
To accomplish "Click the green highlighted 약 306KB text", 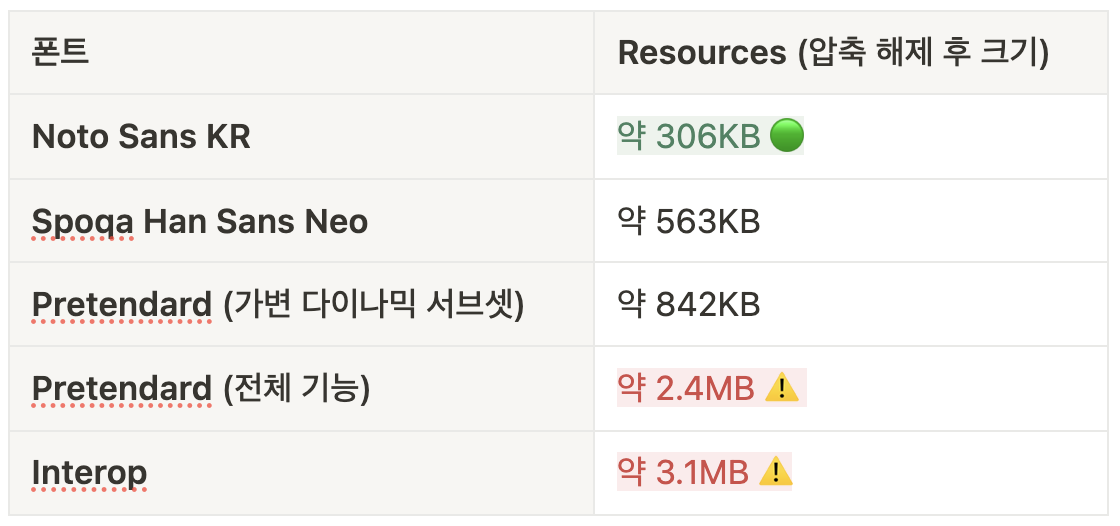I will [x=689, y=137].
